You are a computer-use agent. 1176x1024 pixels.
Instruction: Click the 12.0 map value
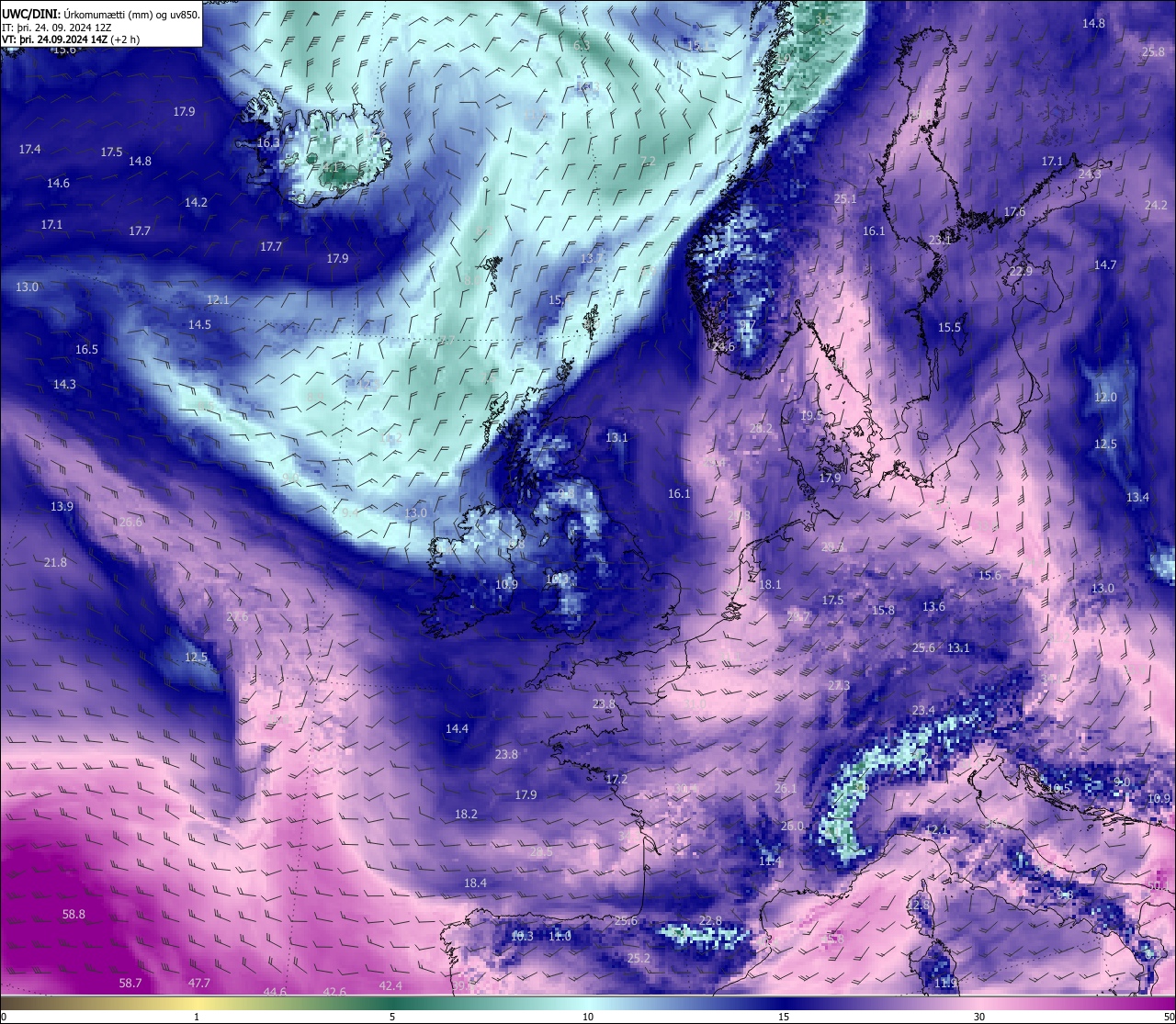1105,397
